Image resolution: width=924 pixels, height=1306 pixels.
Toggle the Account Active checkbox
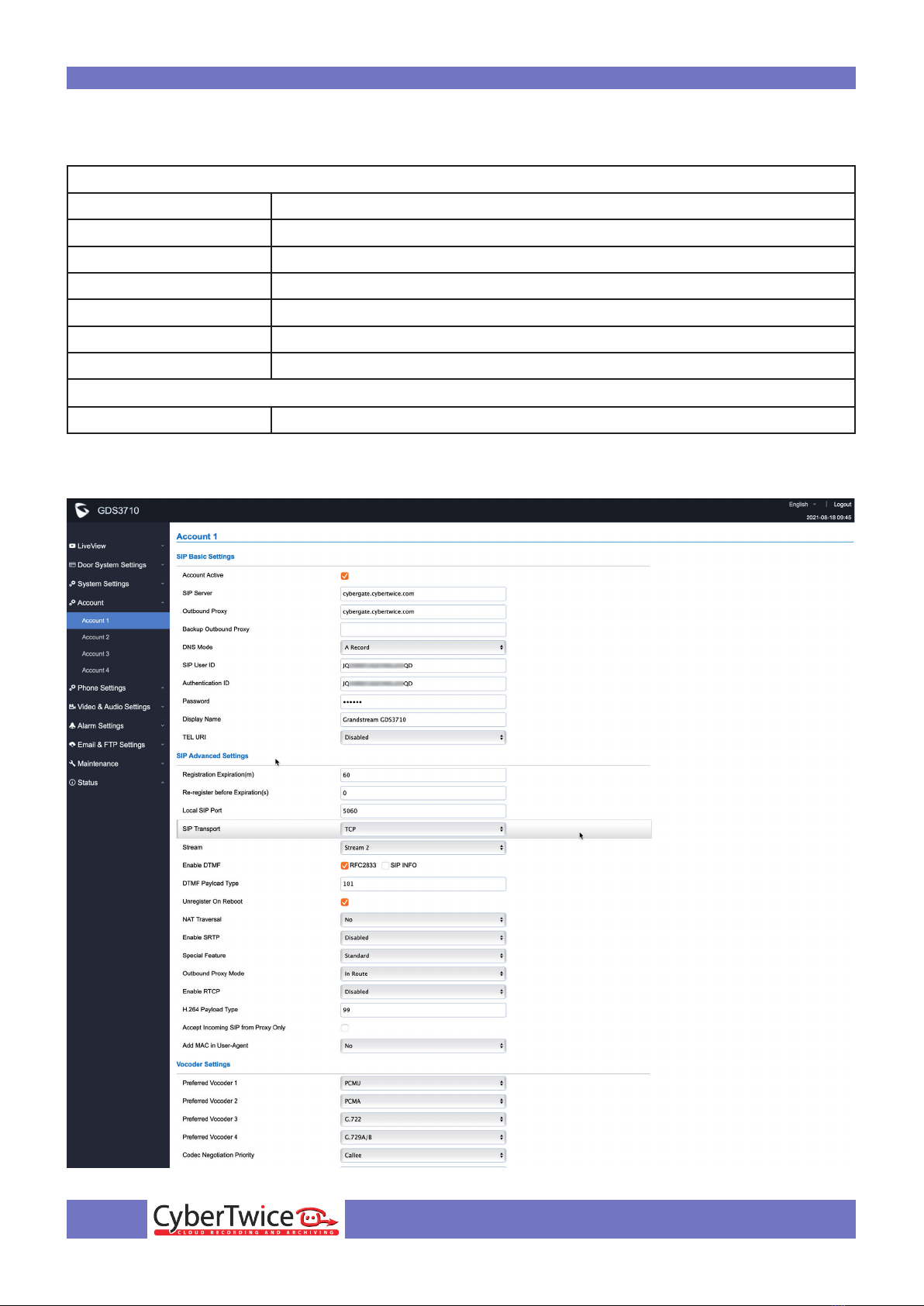point(345,576)
